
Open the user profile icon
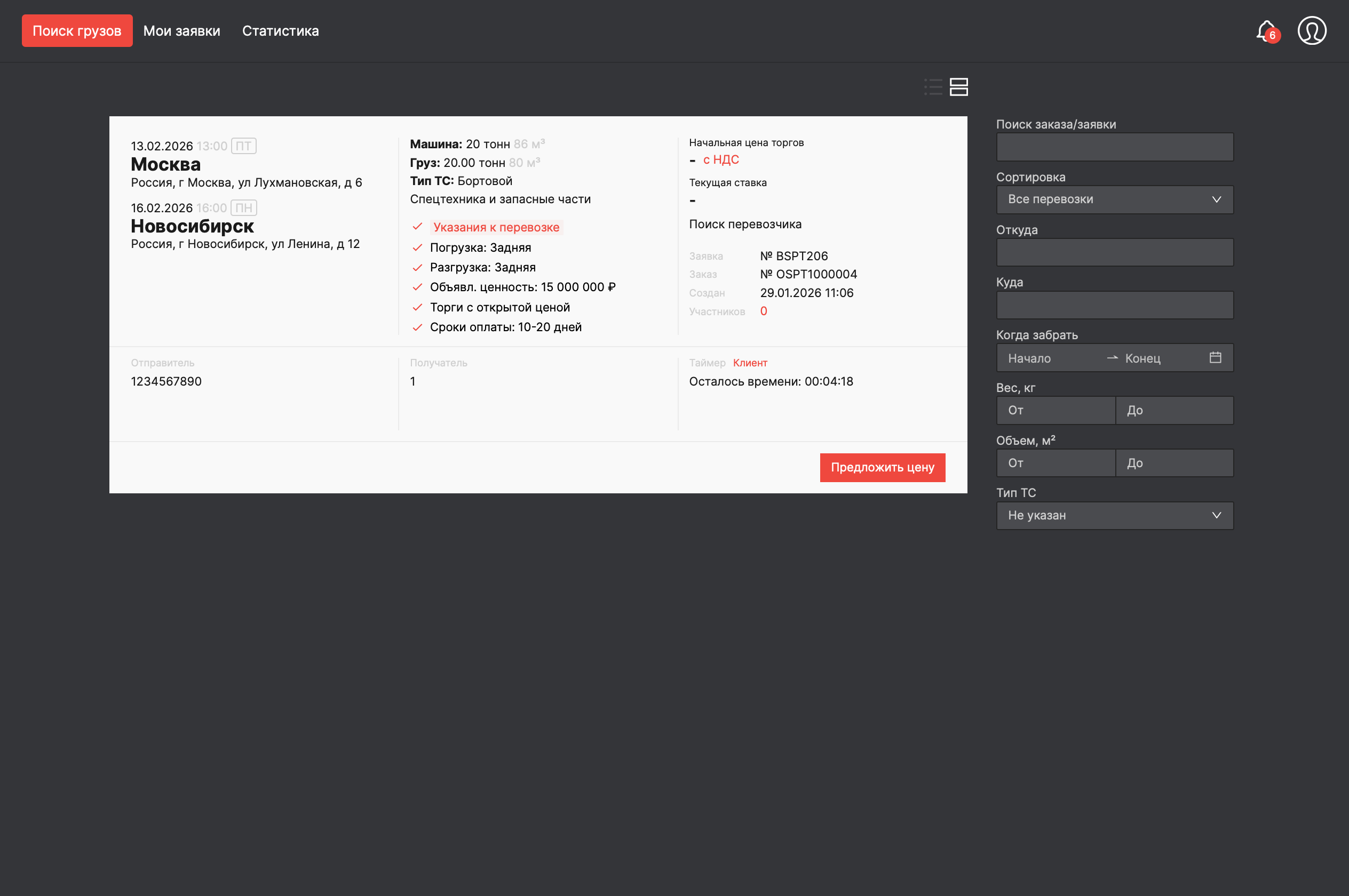coord(1312,31)
